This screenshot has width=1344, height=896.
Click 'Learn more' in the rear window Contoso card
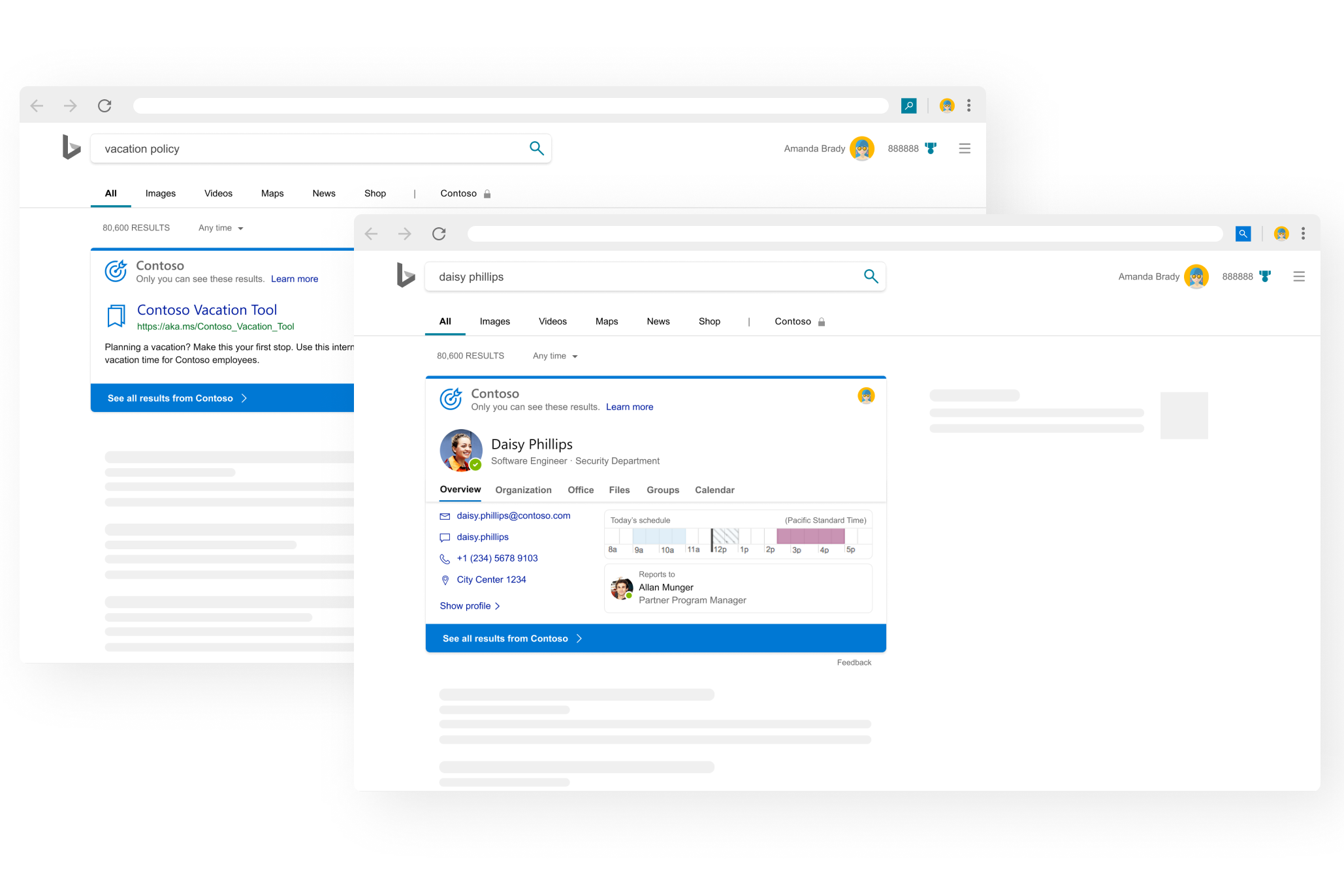pos(295,279)
